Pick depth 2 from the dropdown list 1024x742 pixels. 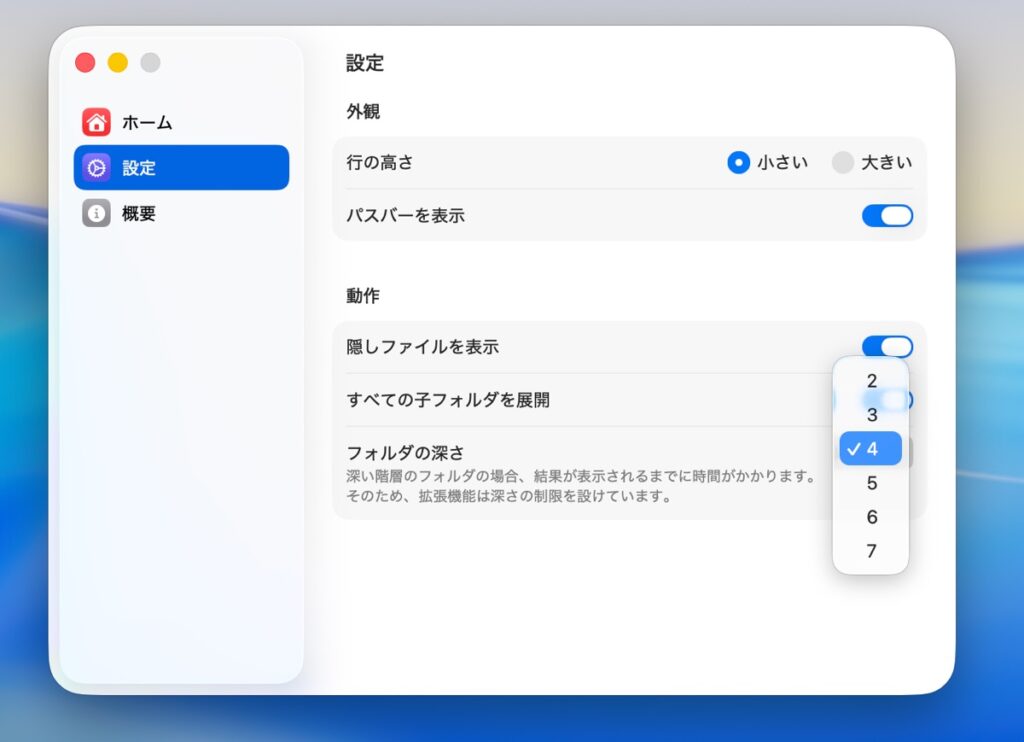[871, 381]
